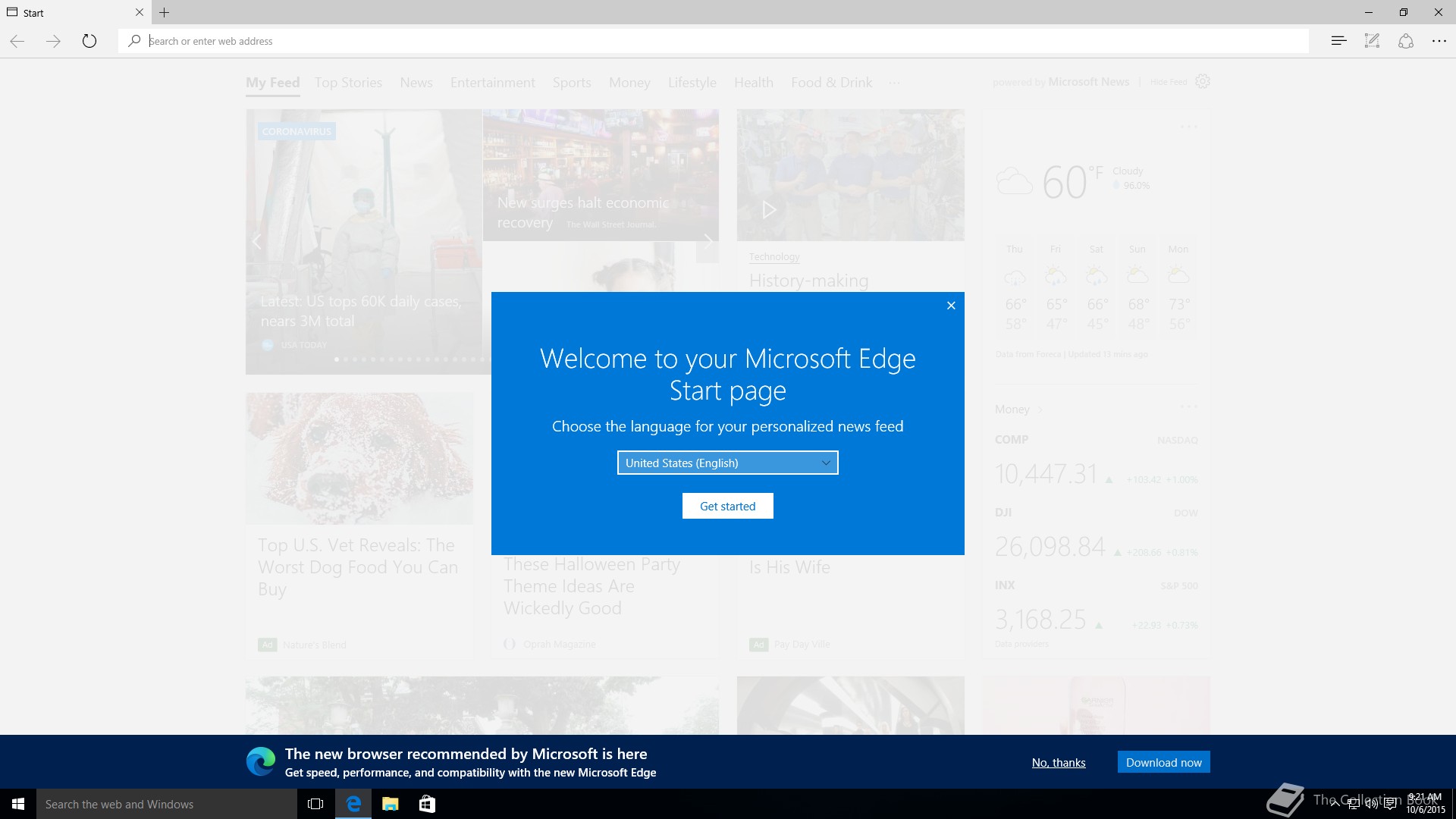This screenshot has width=1456, height=819.
Task: Open the Store from the taskbar
Action: click(x=427, y=804)
